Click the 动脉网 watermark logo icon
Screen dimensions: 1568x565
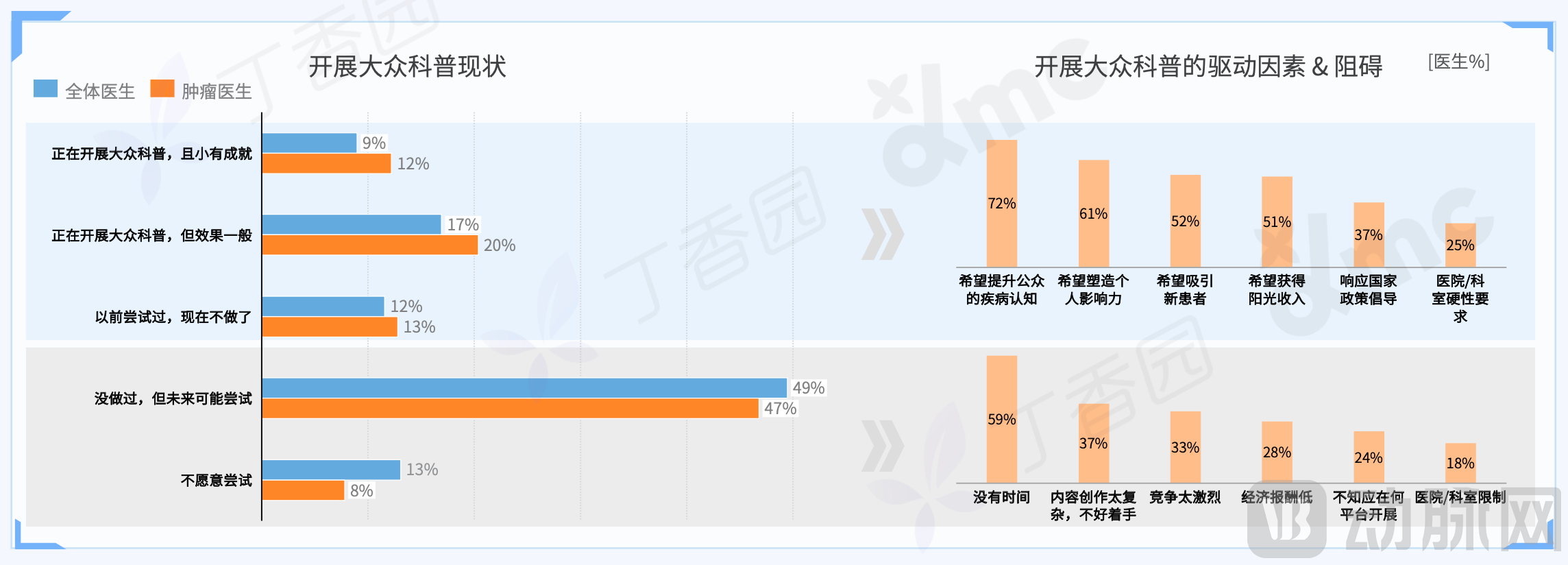[1287, 520]
